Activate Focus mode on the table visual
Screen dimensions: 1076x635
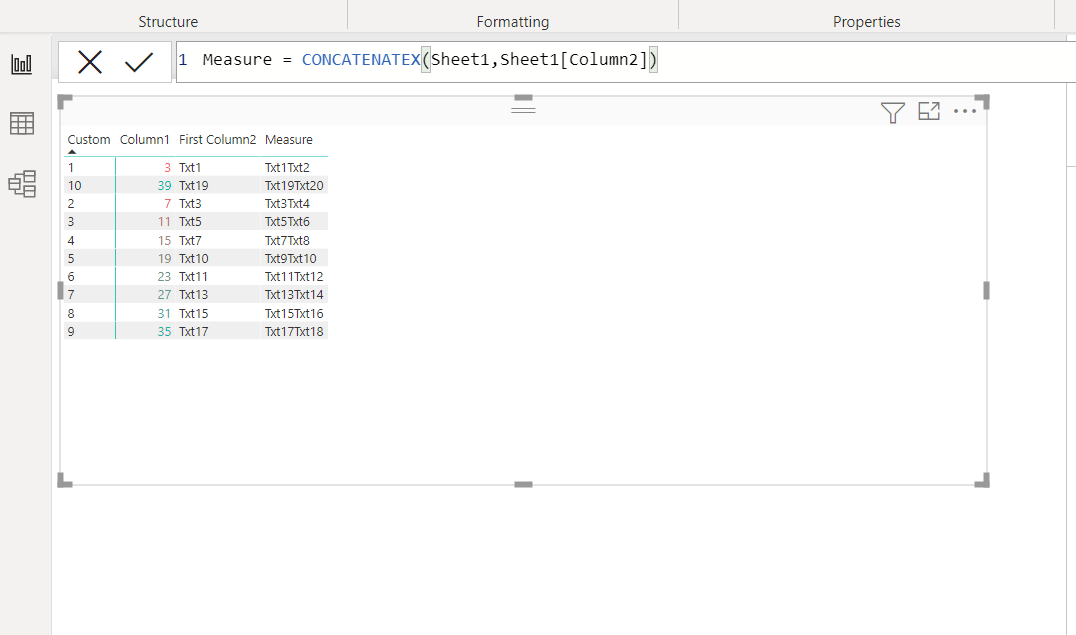point(928,111)
